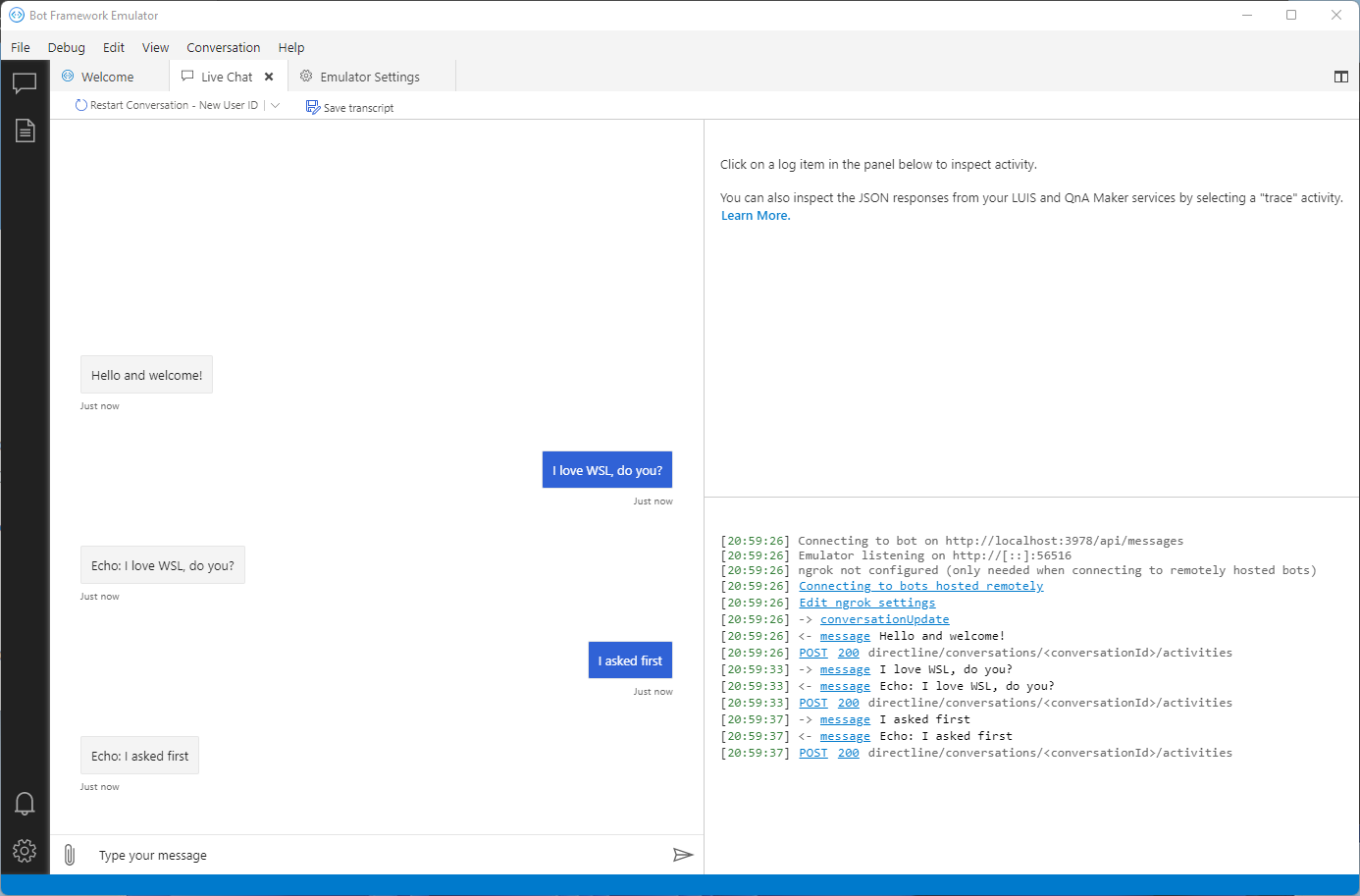
Task: Follow the Learn More link
Action: tap(756, 216)
